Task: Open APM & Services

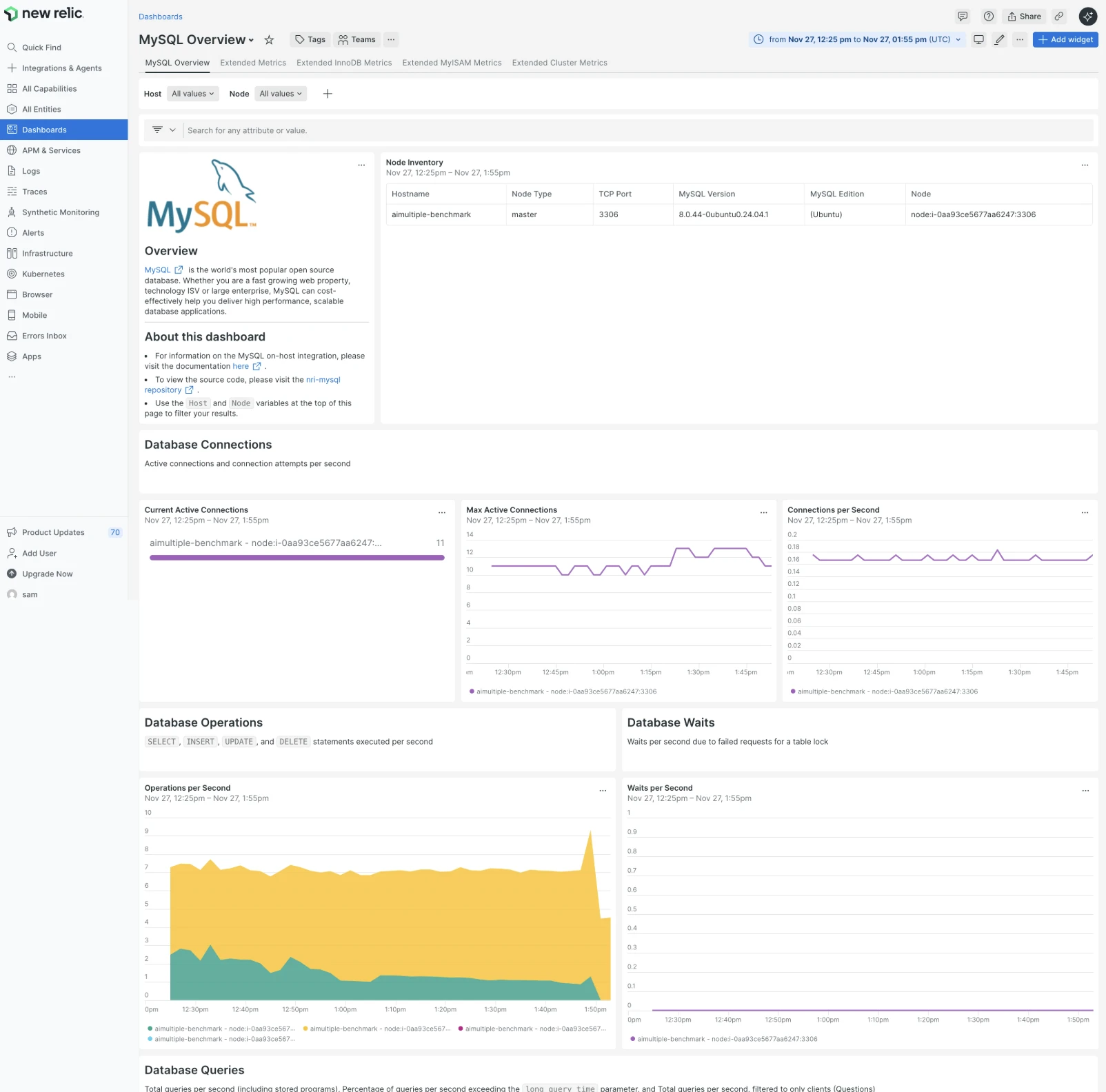Action: coord(51,150)
